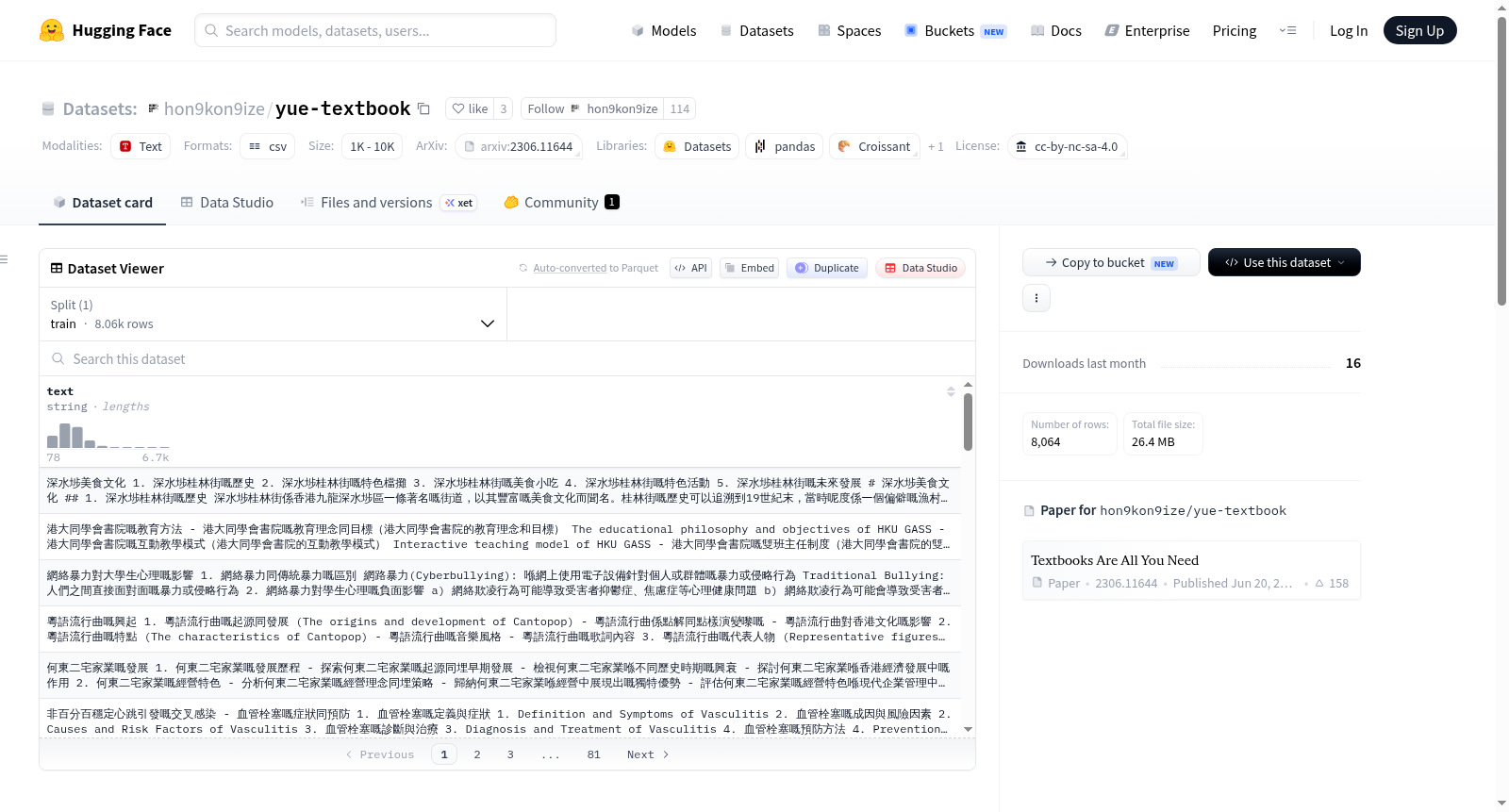Image resolution: width=1509 pixels, height=812 pixels.
Task: Select the cc-by-nc-sa-4.0 license tag
Action: click(1067, 146)
